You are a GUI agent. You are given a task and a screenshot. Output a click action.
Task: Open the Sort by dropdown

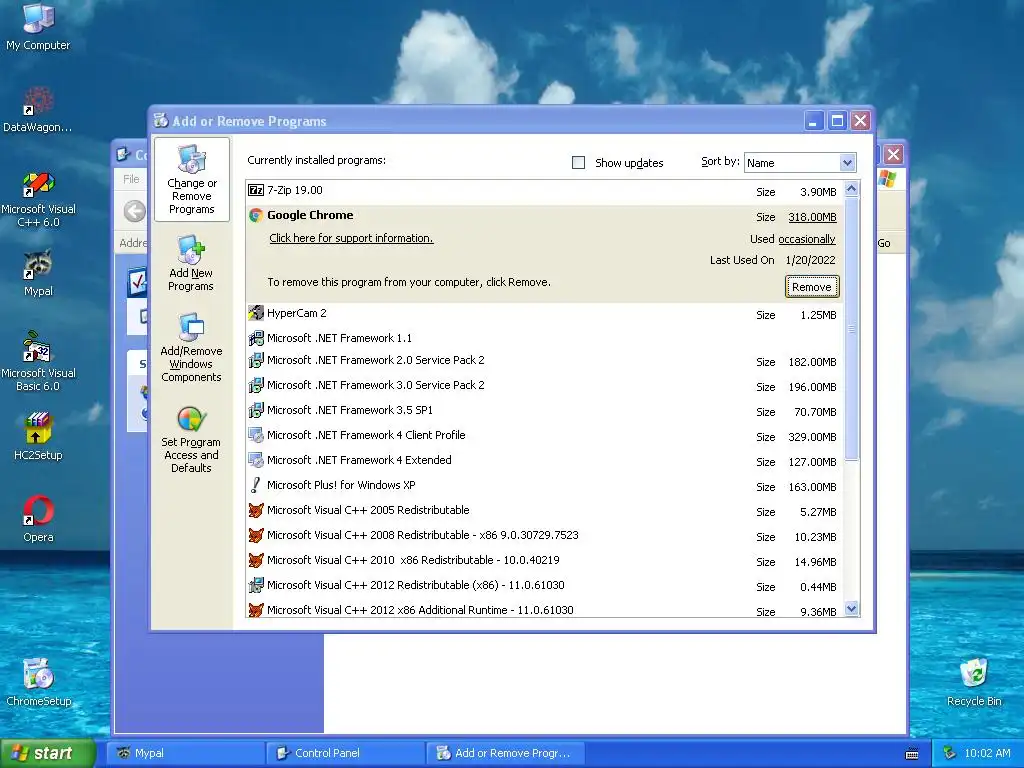pos(847,163)
